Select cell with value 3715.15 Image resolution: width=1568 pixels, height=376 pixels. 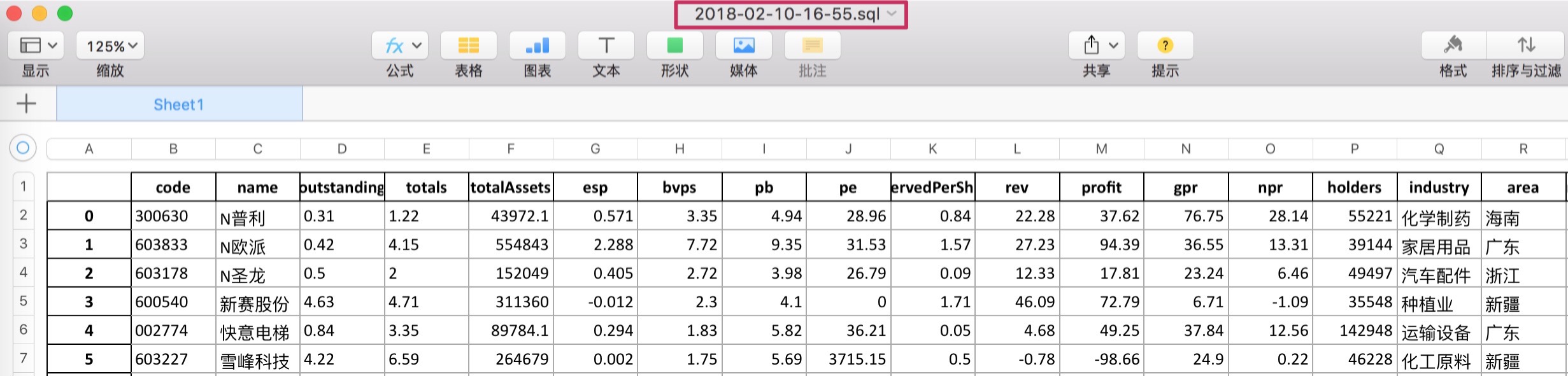(x=848, y=359)
